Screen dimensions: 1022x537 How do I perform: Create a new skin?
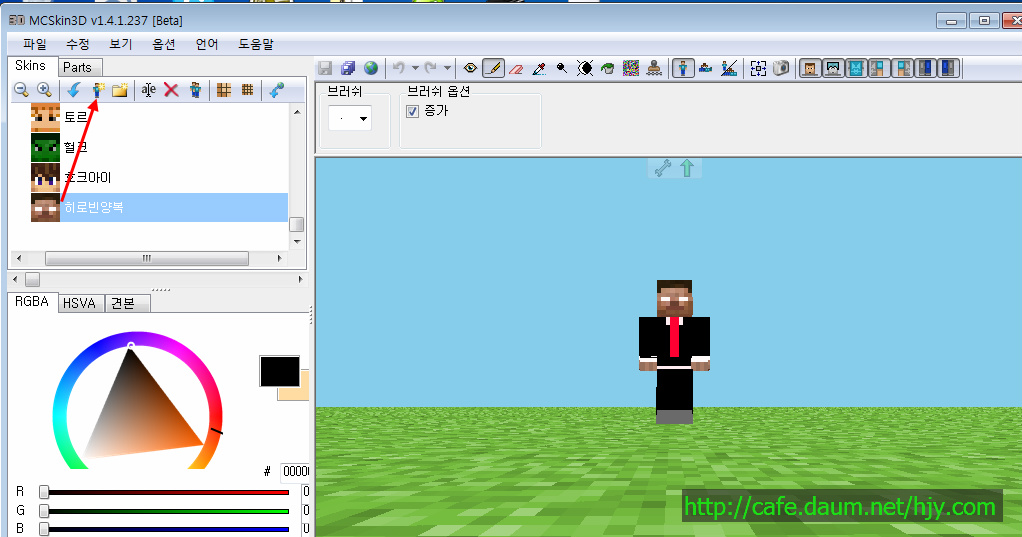[98, 90]
